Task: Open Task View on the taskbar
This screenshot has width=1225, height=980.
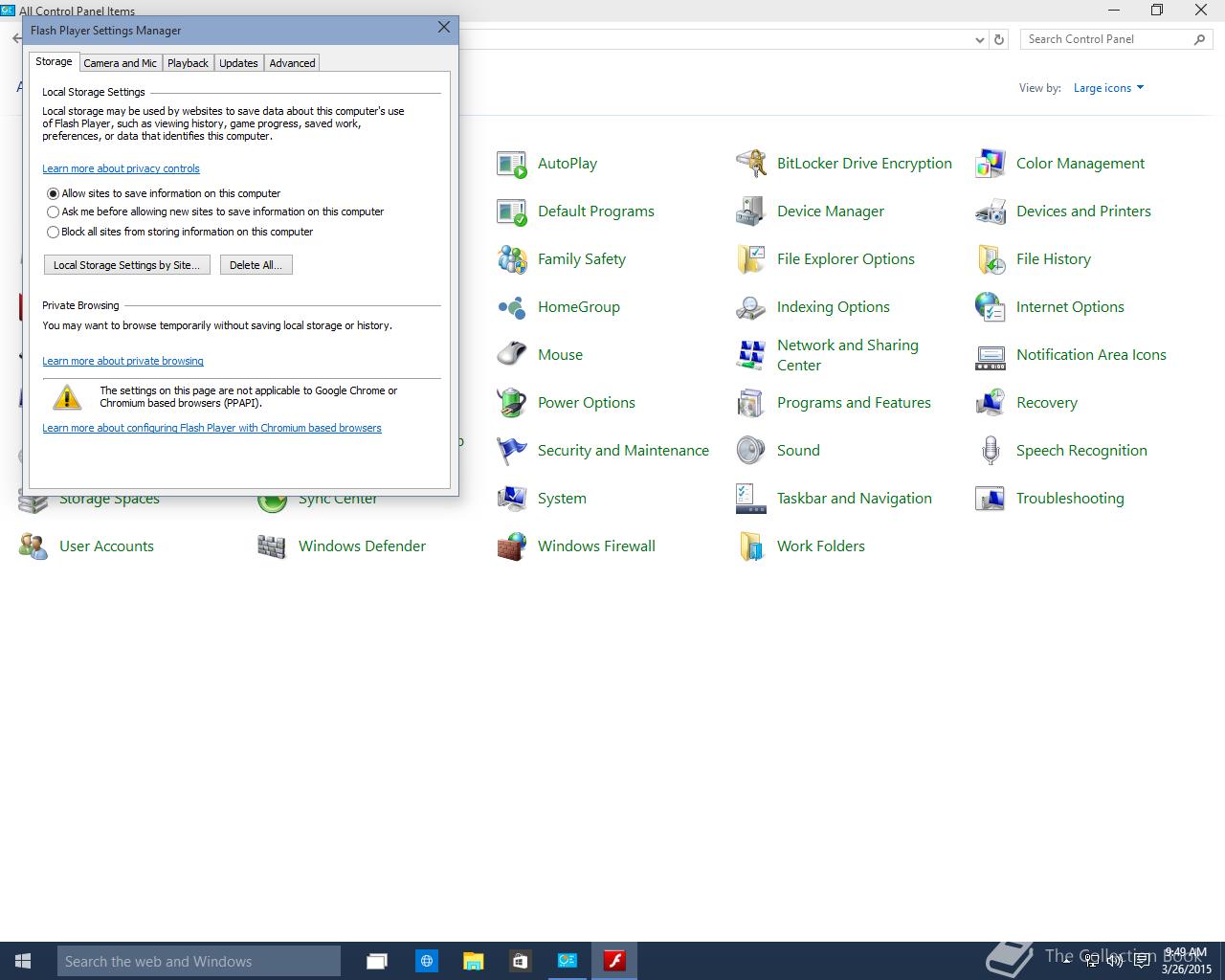Action: point(377,961)
